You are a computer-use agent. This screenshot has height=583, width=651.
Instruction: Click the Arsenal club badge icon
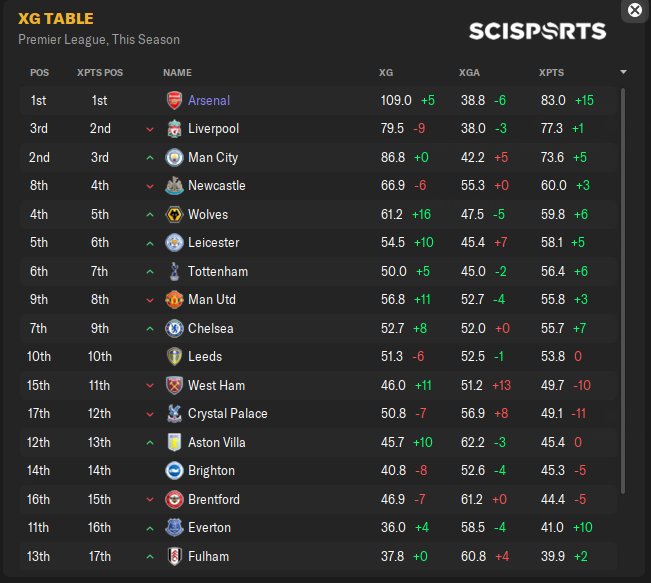click(174, 100)
